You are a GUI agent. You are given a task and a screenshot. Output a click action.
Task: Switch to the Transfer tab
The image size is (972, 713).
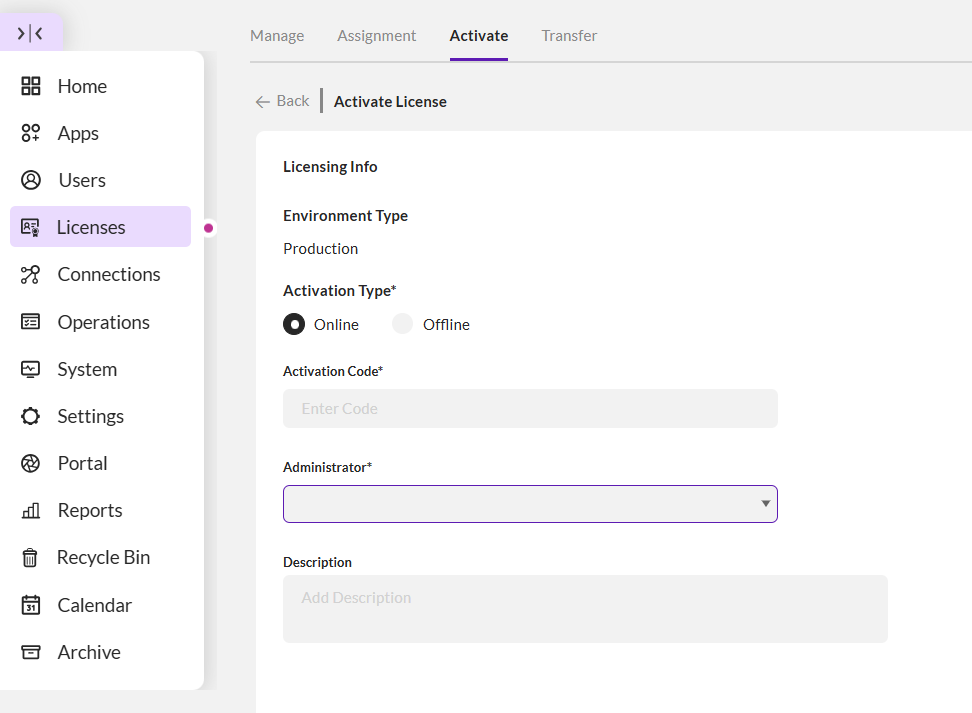point(569,35)
